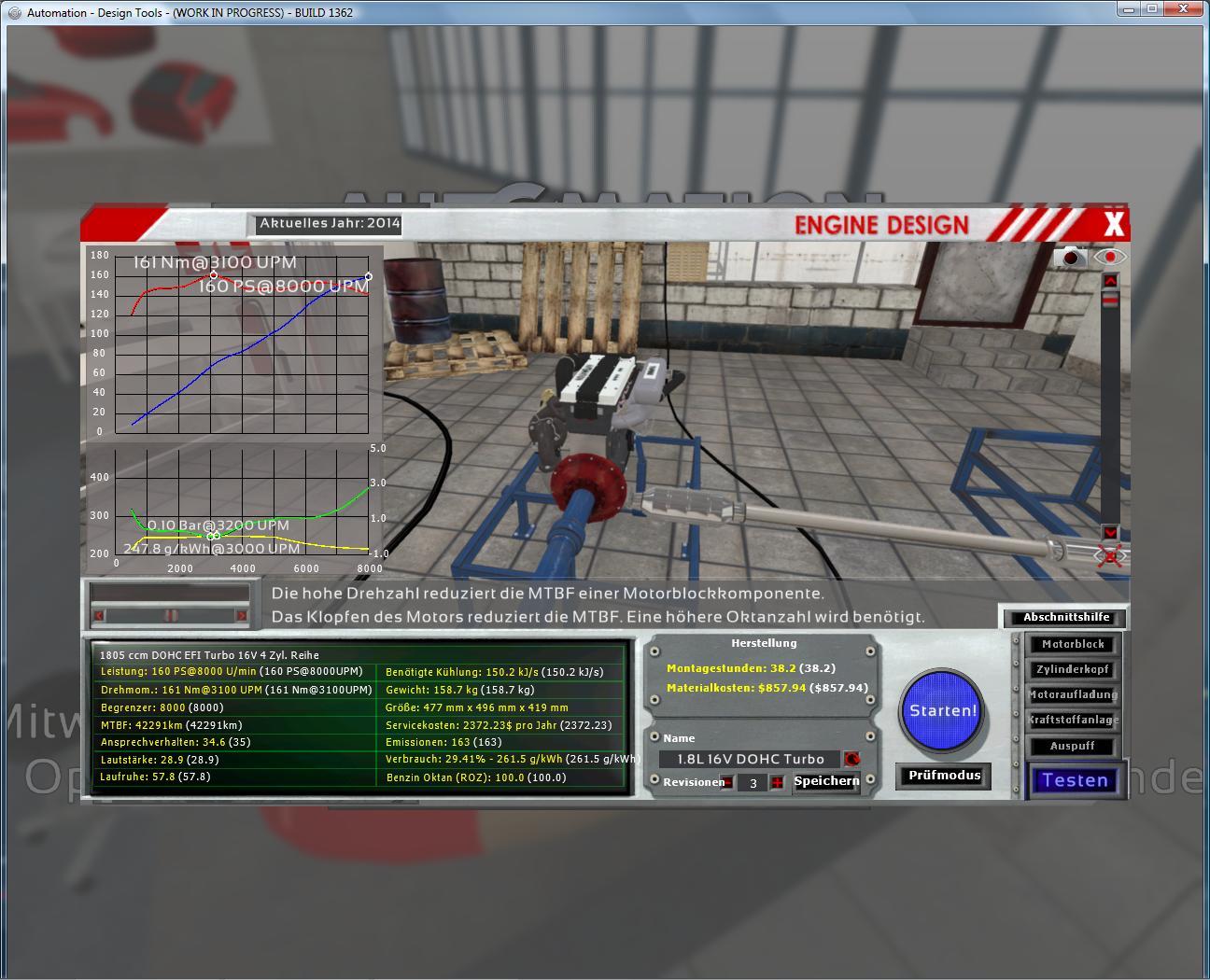This screenshot has height=980, width=1210.
Task: Open the Motoraufladung section
Action: coord(1073,694)
